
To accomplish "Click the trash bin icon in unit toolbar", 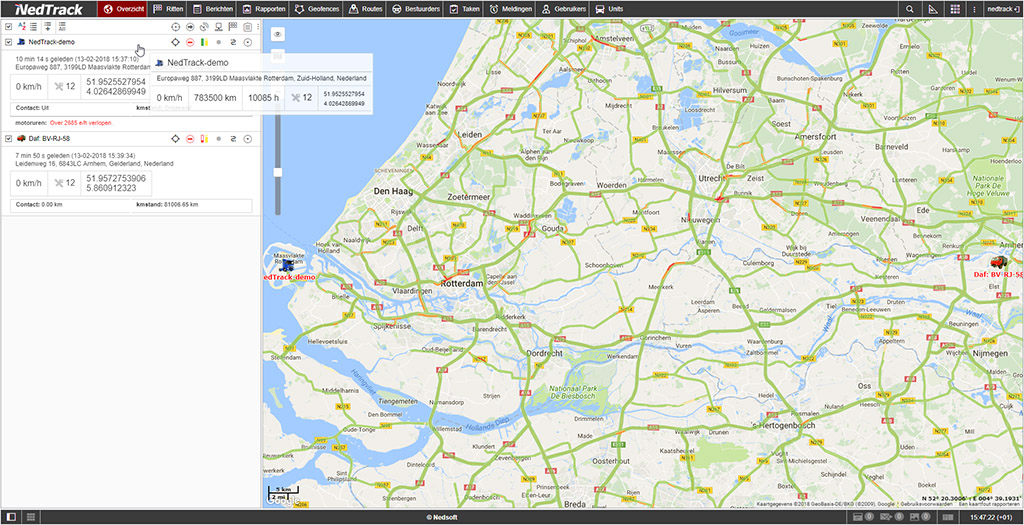I will pyautogui.click(x=248, y=27).
